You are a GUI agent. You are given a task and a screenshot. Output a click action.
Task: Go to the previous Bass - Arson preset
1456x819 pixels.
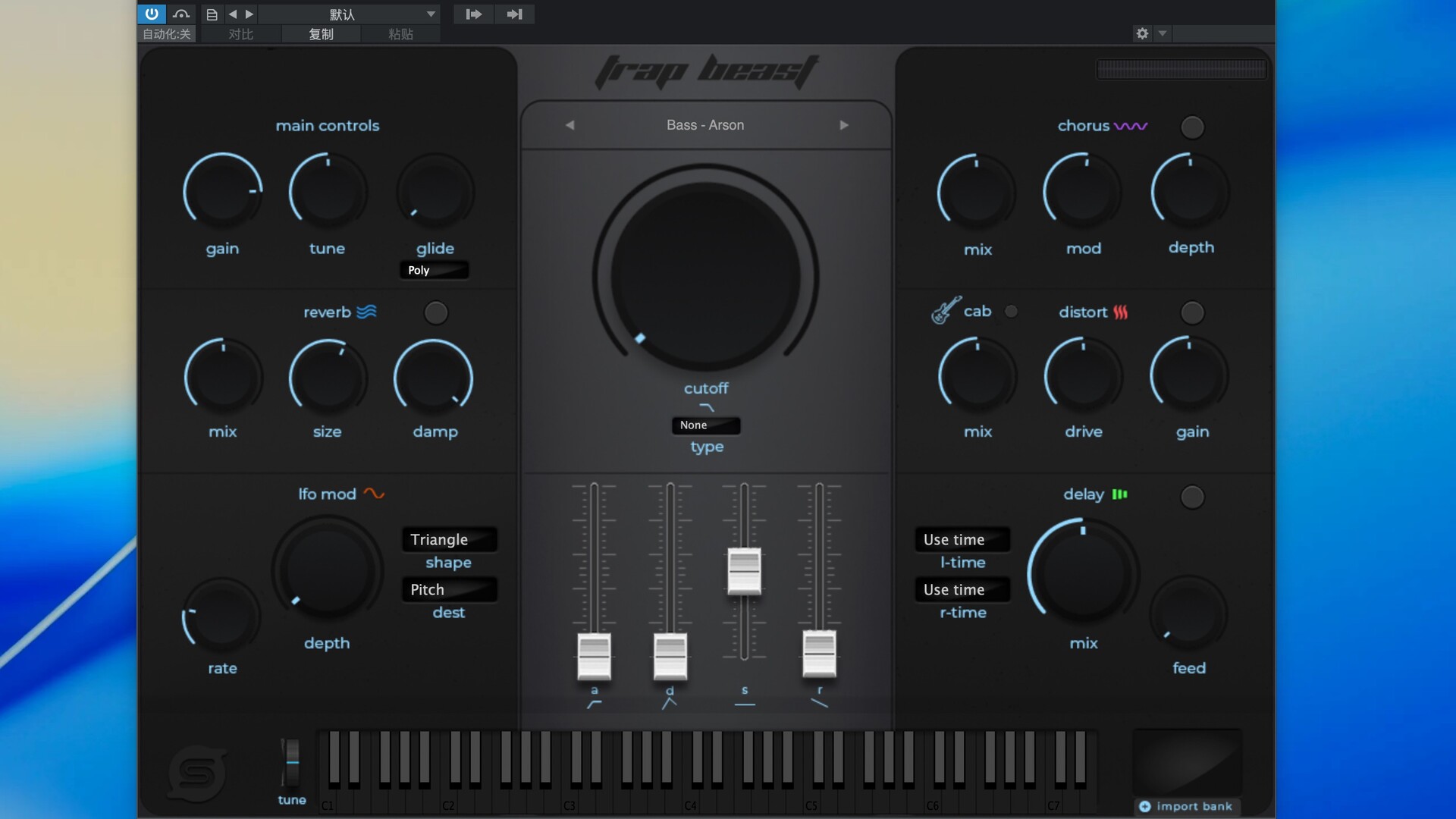[x=570, y=125]
